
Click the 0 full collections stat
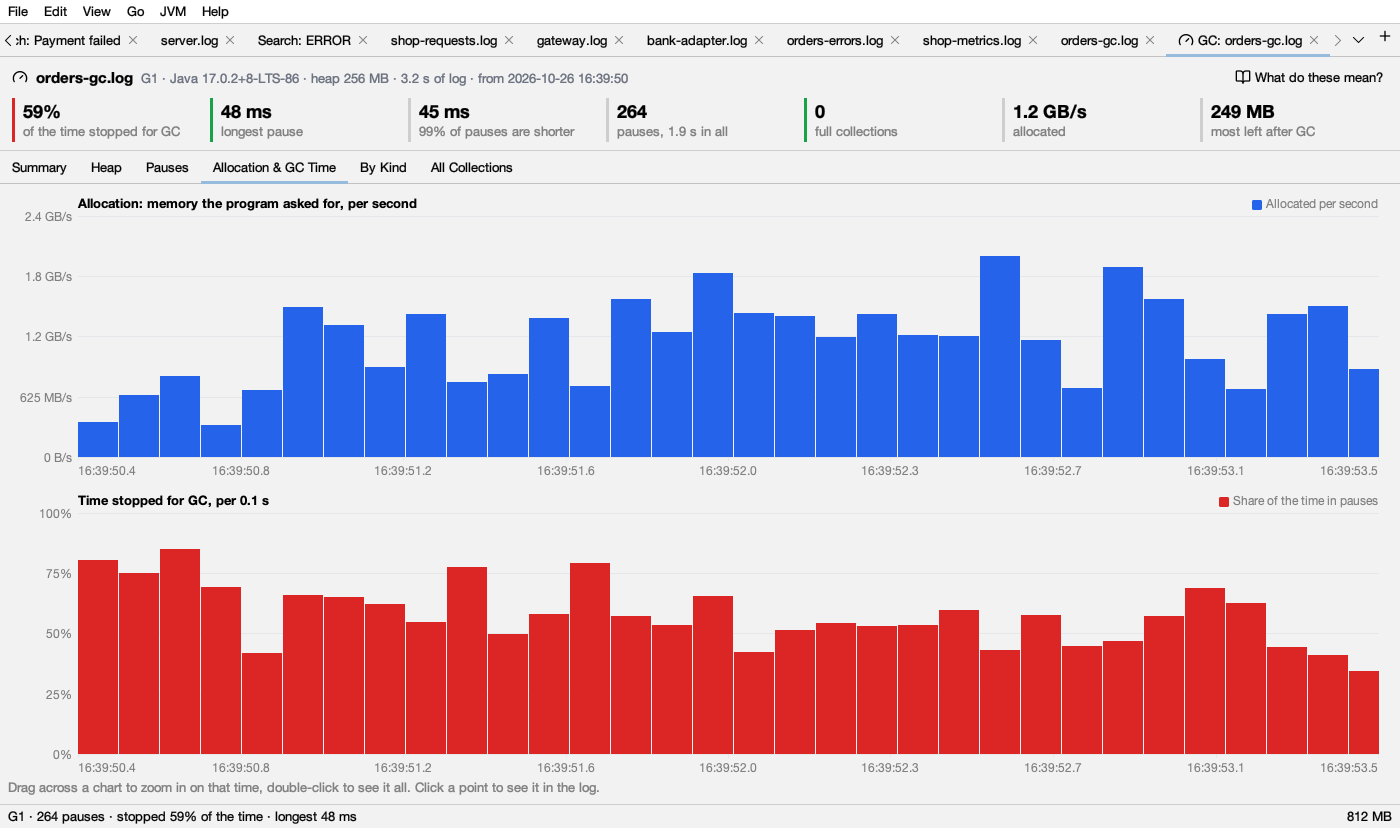click(x=894, y=120)
